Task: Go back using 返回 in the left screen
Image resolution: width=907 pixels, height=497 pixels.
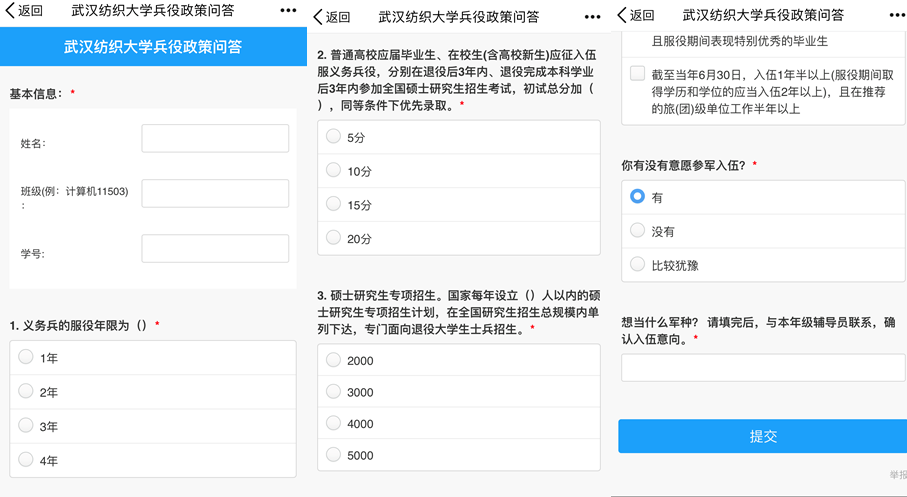Action: (x=24, y=10)
